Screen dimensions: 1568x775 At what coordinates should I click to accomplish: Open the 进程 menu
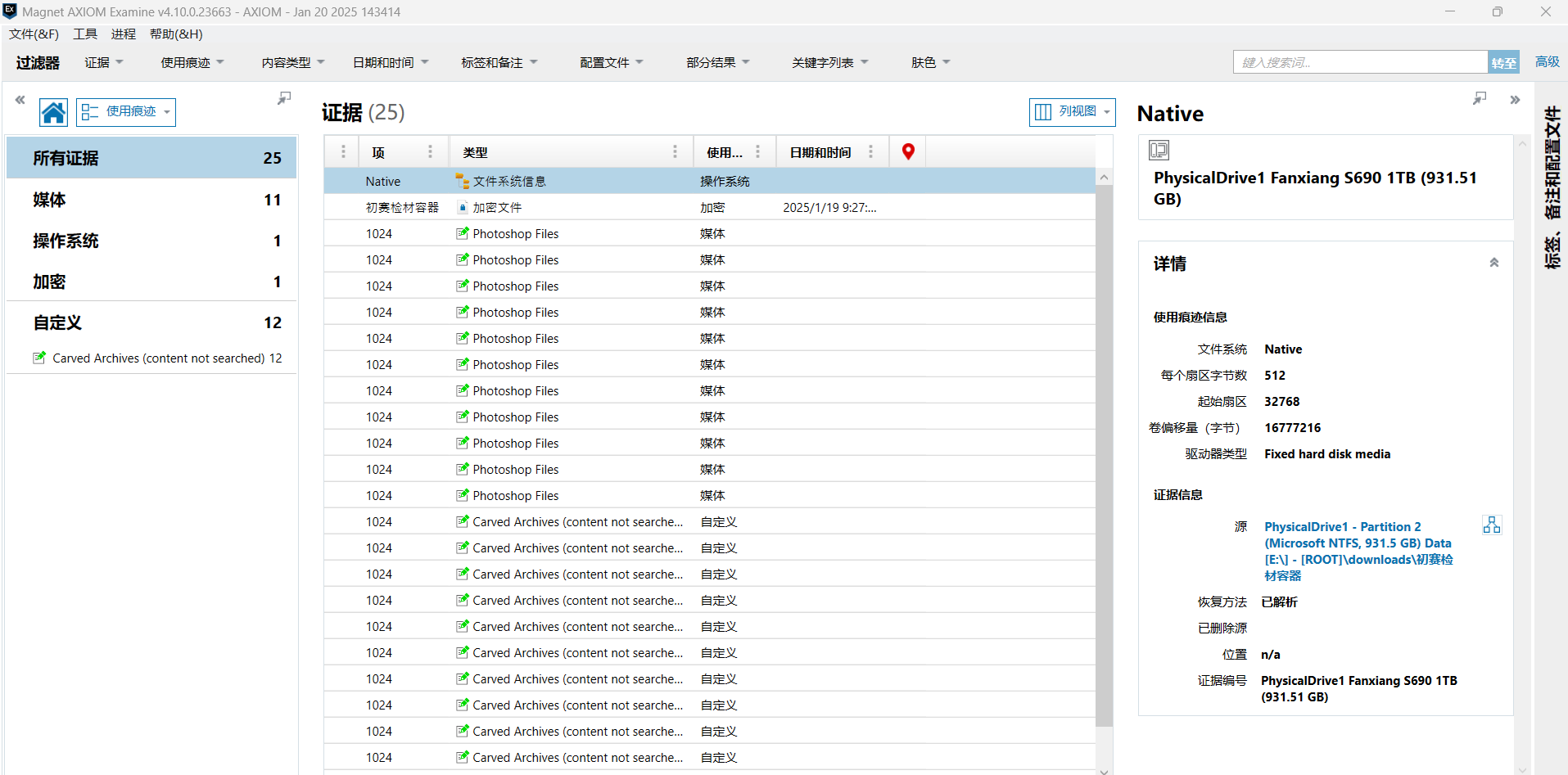pos(124,34)
